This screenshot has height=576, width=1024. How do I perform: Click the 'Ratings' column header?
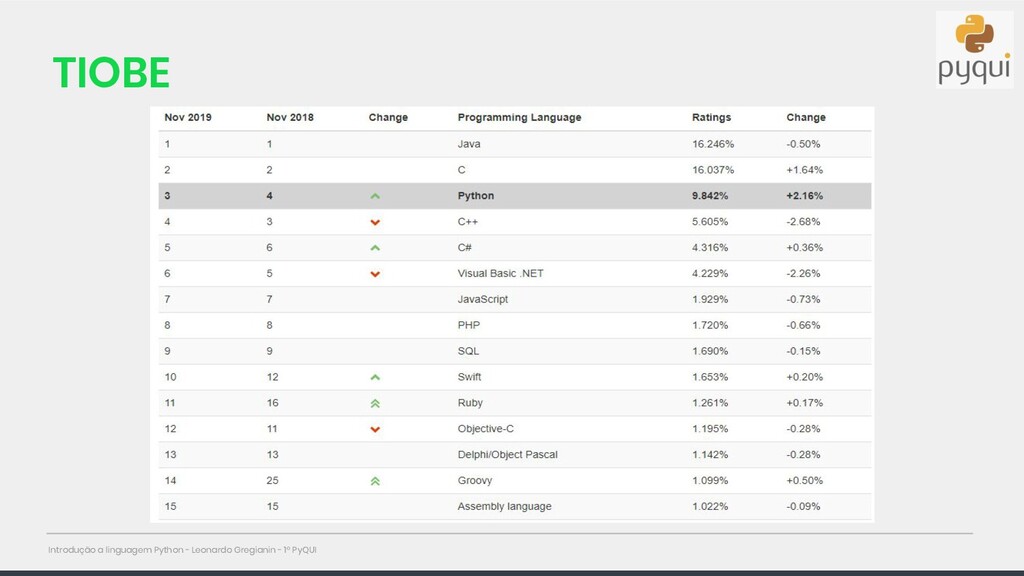[711, 118]
